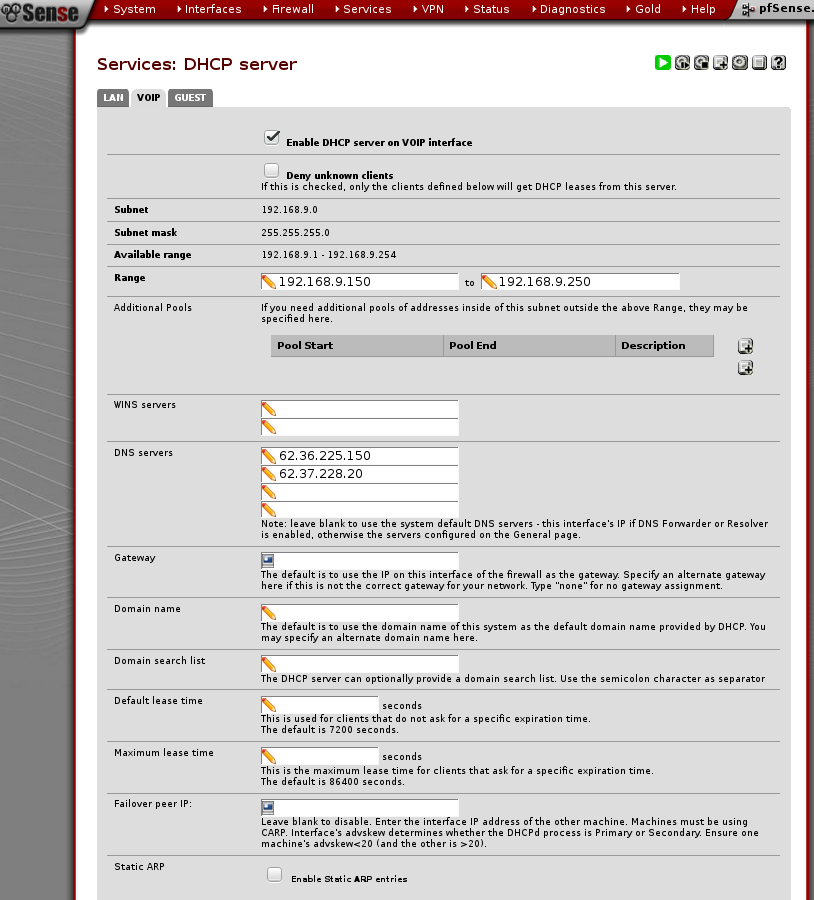Viewport: 814px width, 900px height.
Task: Click the second WINS servers field
Action: coord(360,427)
